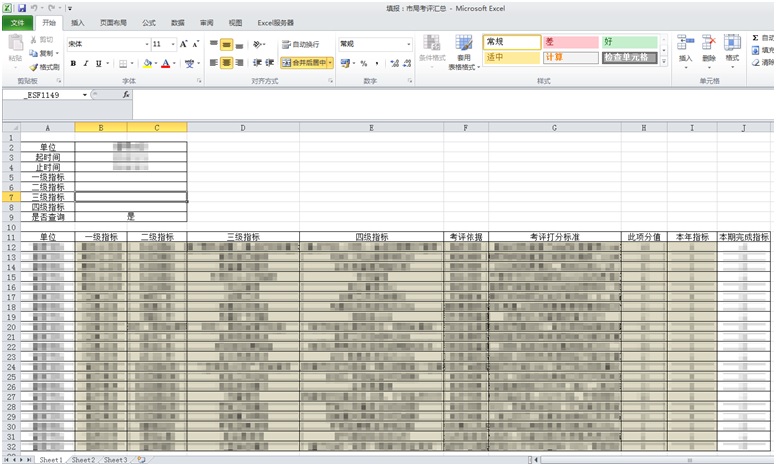Click the Delete cells (删除) icon
Image resolution: width=776 pixels, height=466 pixels.
(x=709, y=48)
